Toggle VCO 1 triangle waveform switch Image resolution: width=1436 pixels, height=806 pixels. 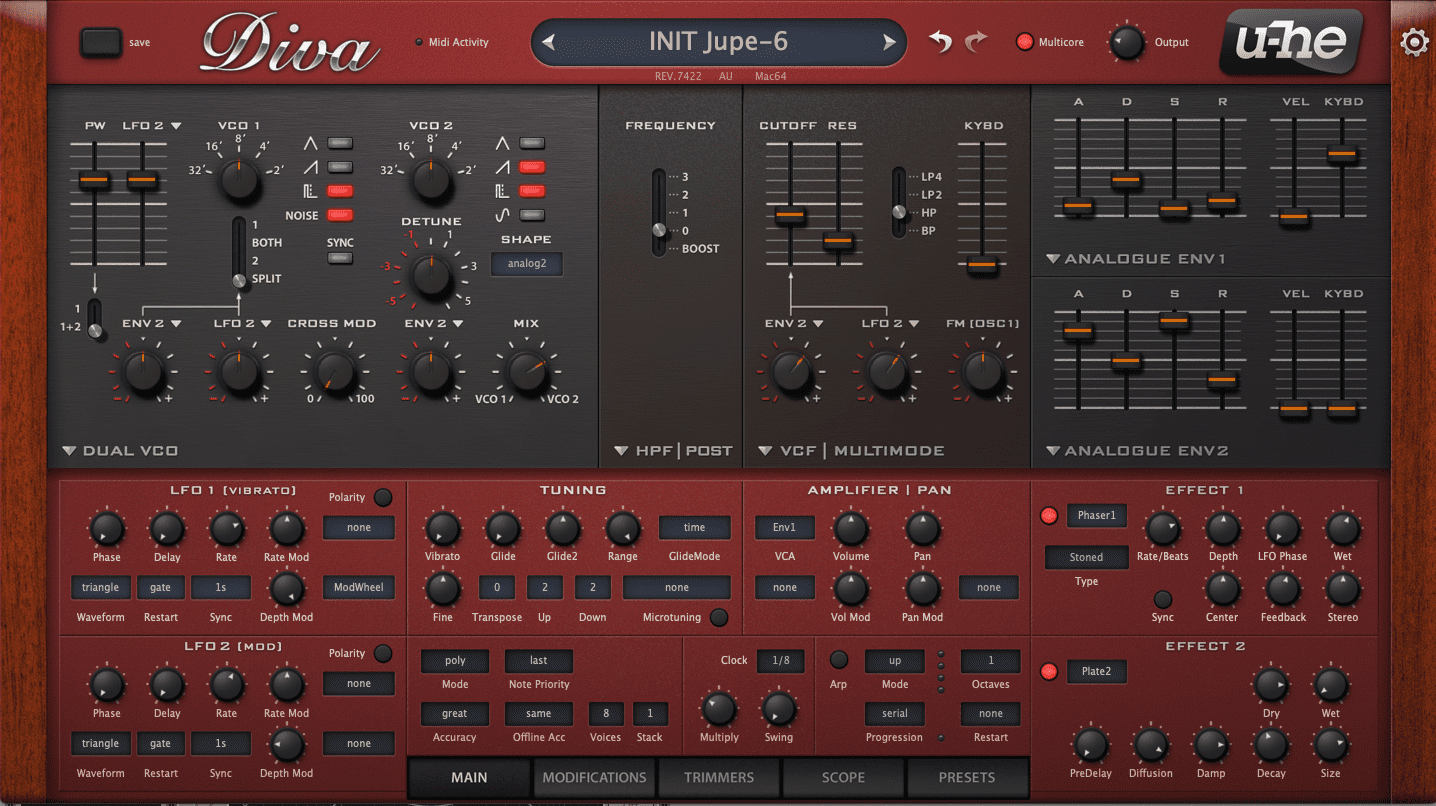tap(340, 143)
